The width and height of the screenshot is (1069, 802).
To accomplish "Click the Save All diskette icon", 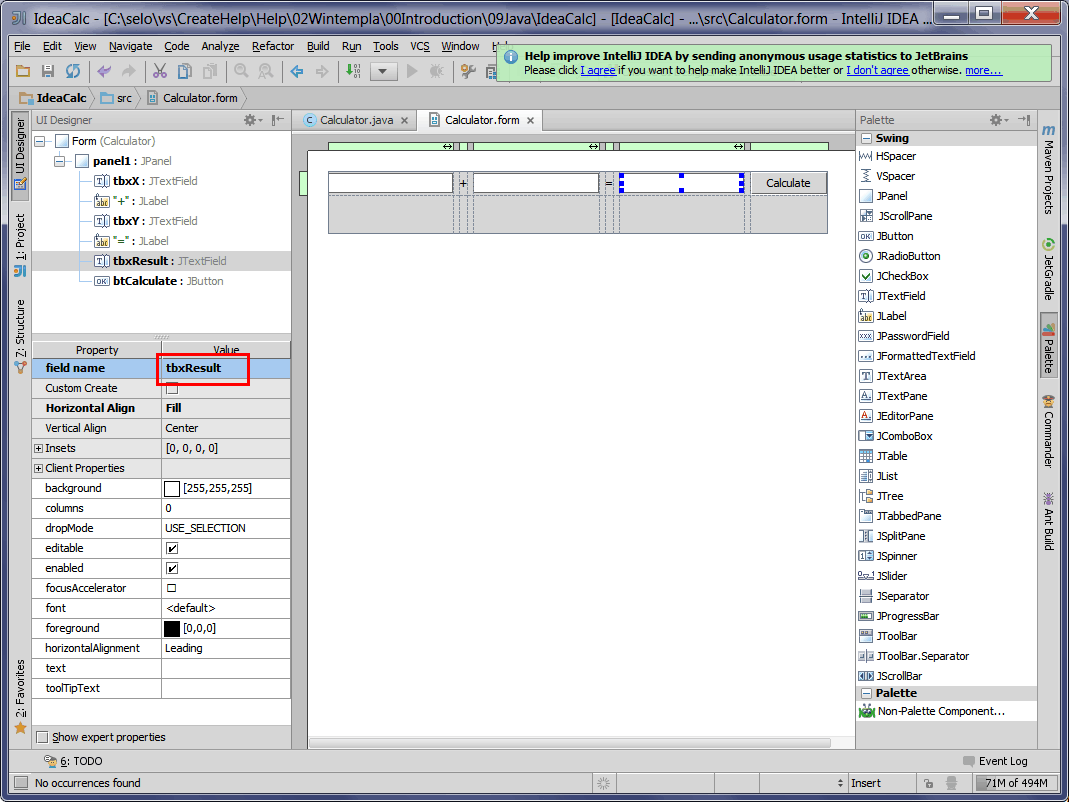I will click(x=48, y=71).
